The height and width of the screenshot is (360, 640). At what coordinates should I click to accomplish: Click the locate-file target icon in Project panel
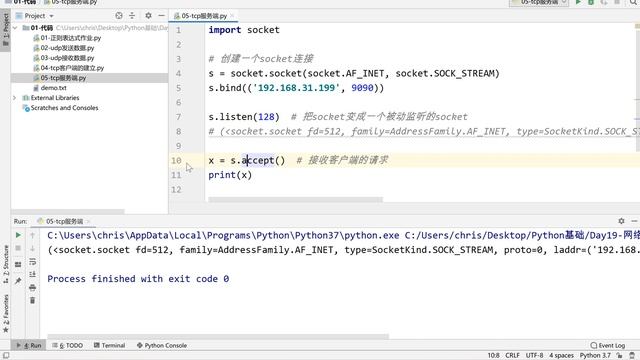(x=119, y=16)
